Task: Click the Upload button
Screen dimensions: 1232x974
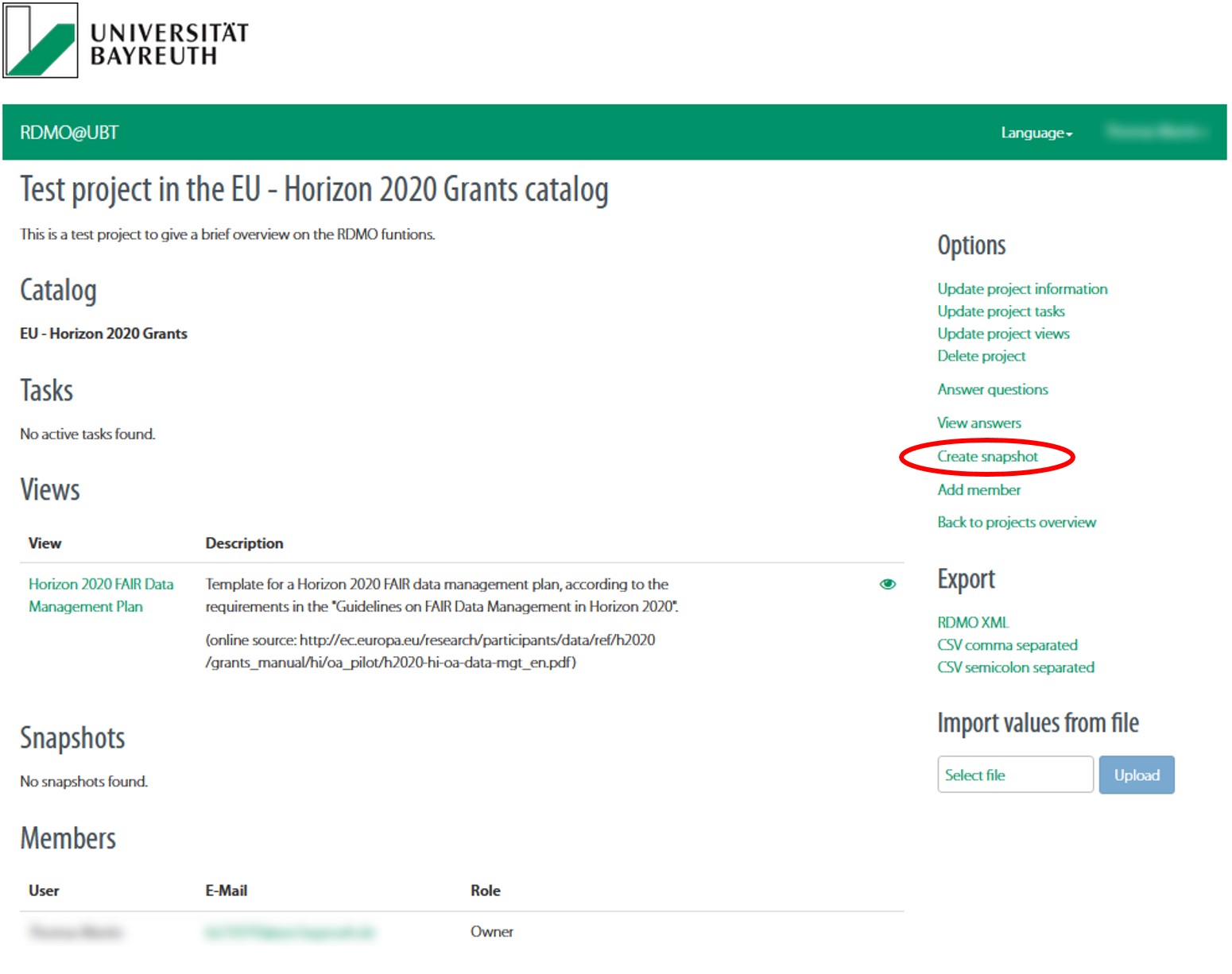Action: [x=1137, y=775]
